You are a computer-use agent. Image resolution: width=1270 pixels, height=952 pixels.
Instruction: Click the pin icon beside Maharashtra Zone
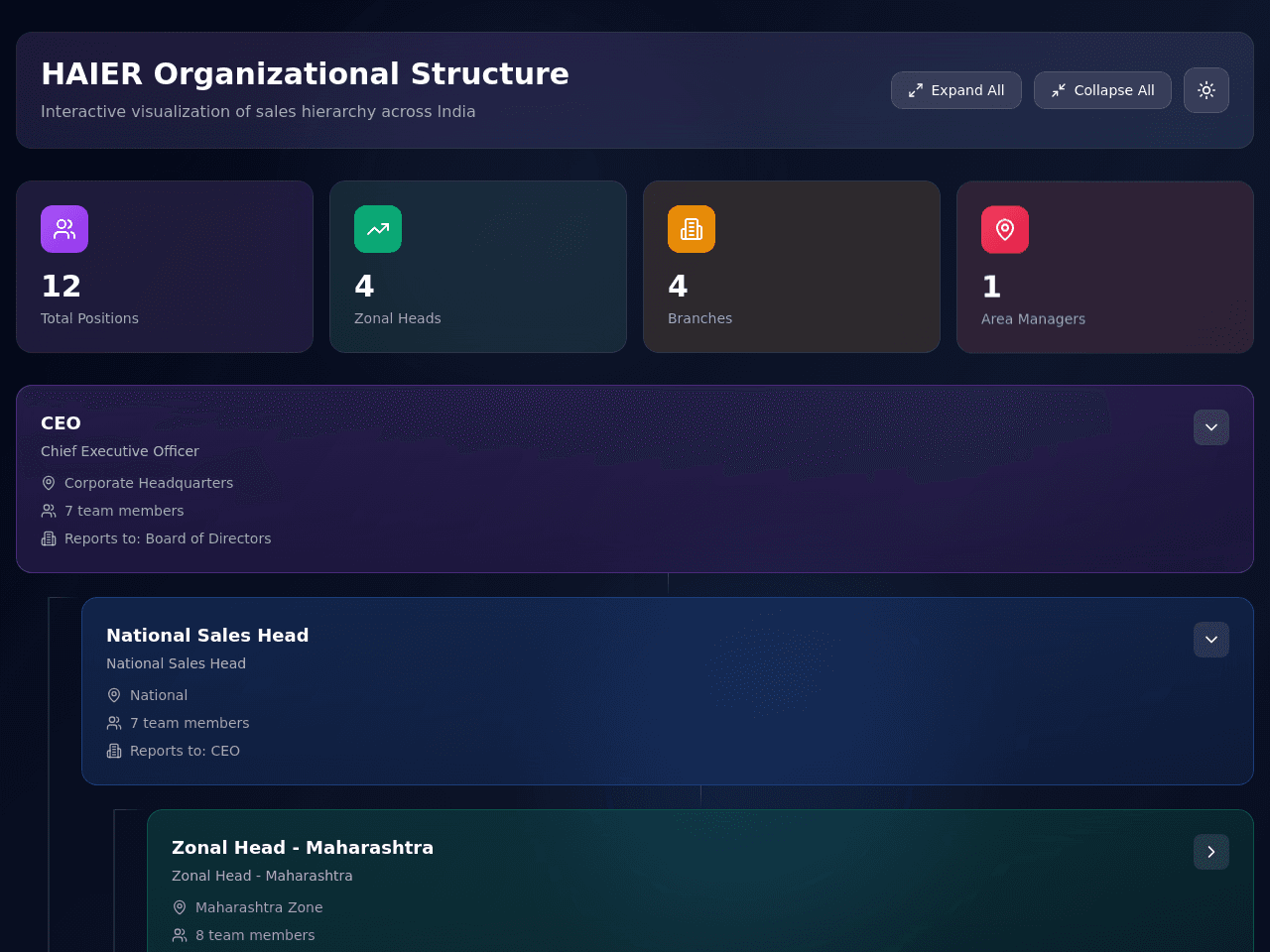pyautogui.click(x=180, y=907)
